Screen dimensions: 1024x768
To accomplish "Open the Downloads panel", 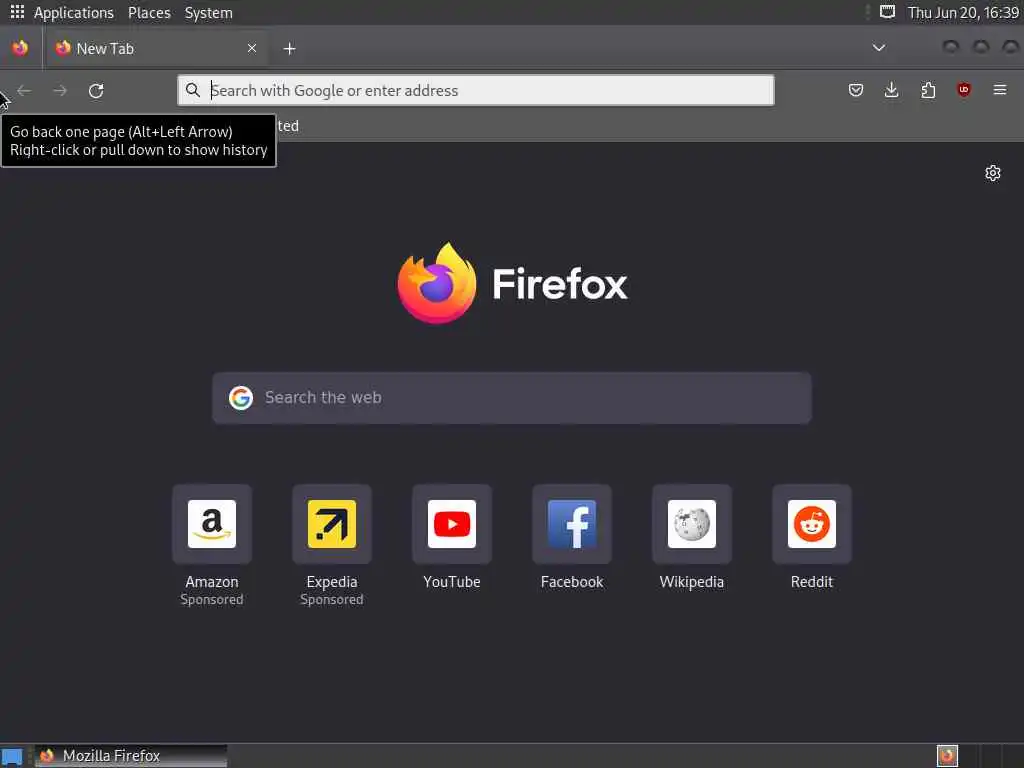I will (891, 90).
